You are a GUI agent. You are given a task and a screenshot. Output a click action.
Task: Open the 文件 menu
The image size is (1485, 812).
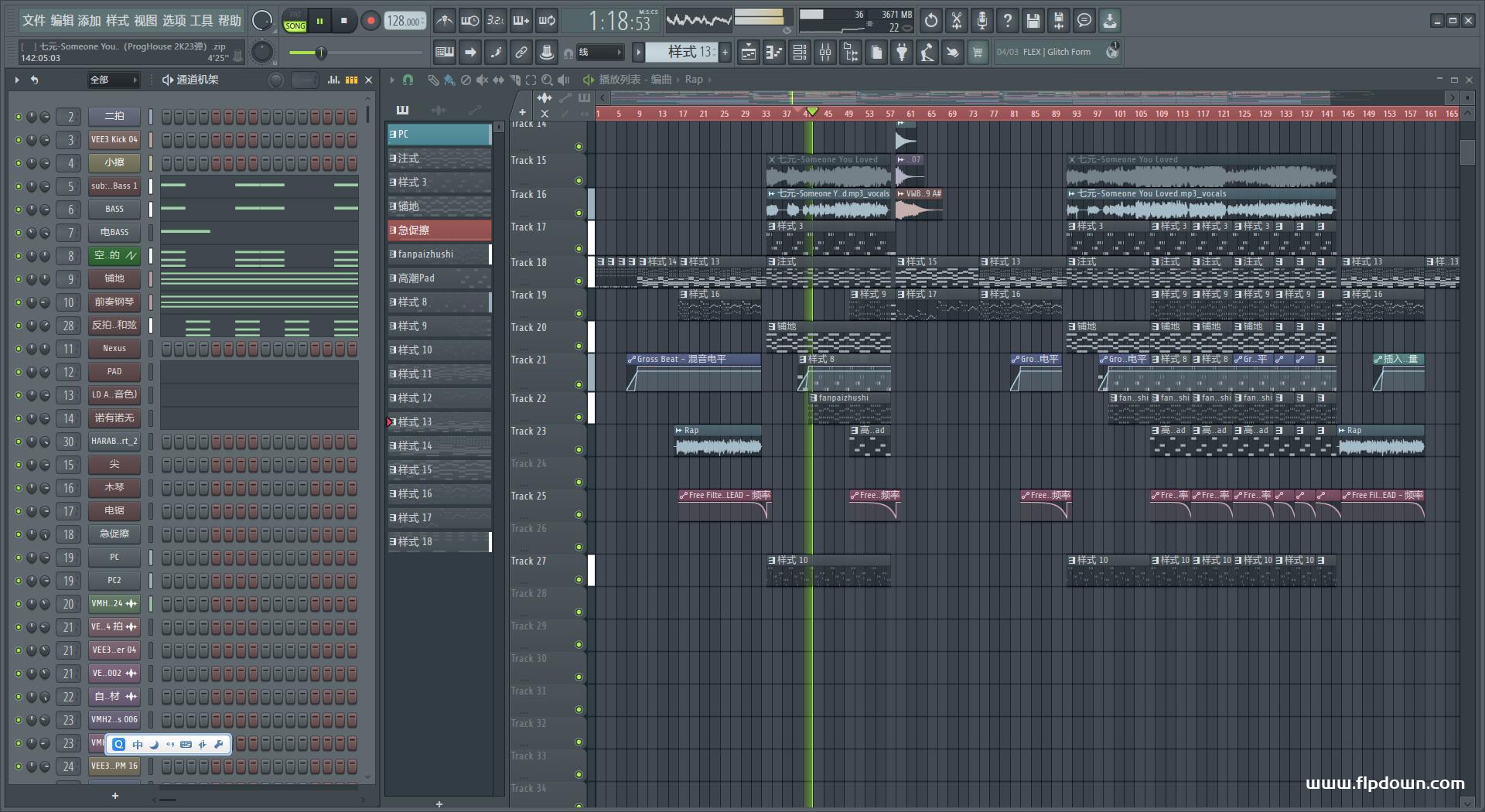(x=34, y=21)
